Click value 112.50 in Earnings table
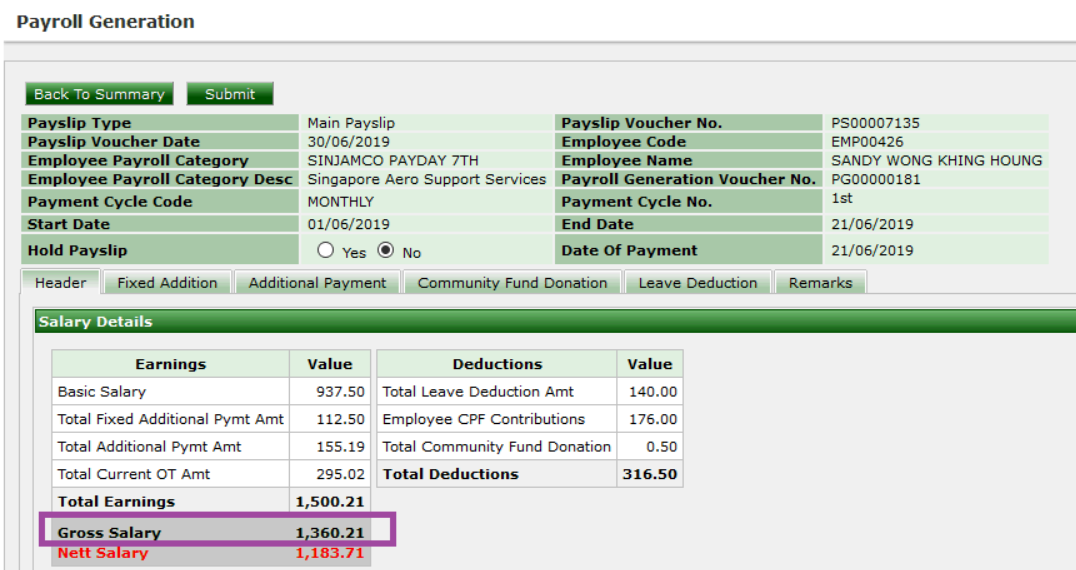Image resolution: width=1076 pixels, height=570 pixels. 340,419
